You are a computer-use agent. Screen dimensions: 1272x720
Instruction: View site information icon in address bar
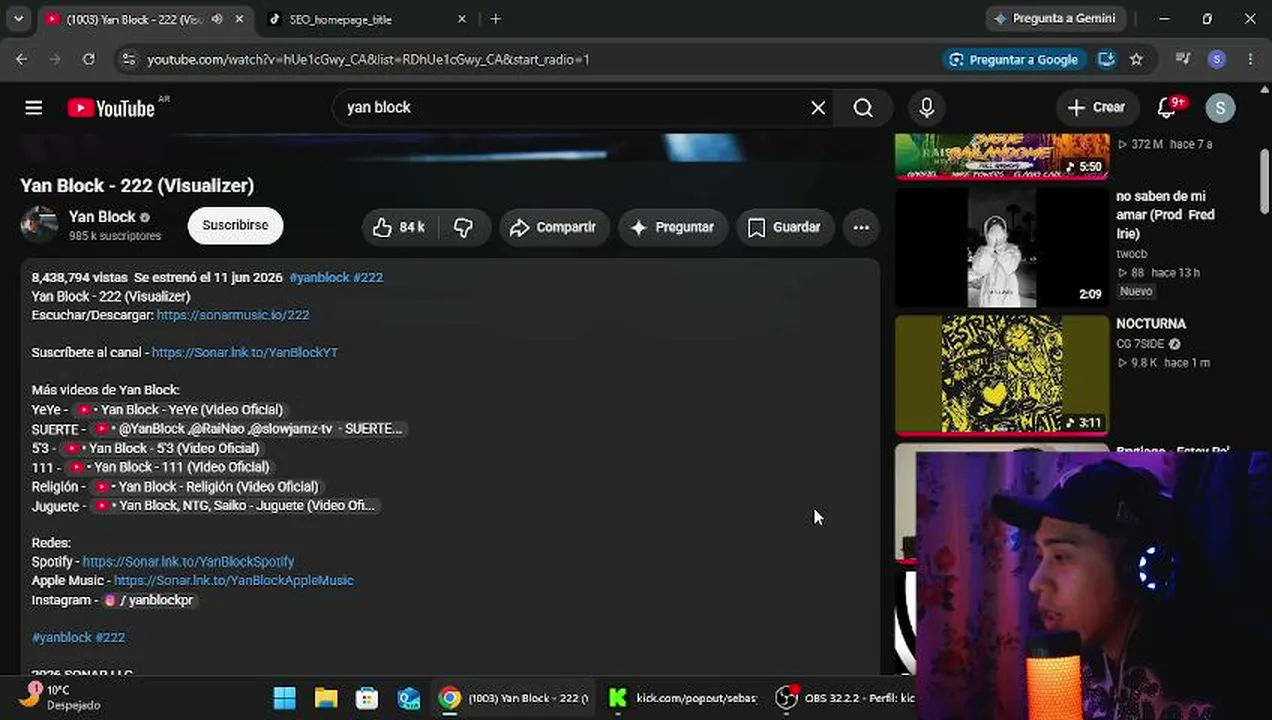coord(128,60)
